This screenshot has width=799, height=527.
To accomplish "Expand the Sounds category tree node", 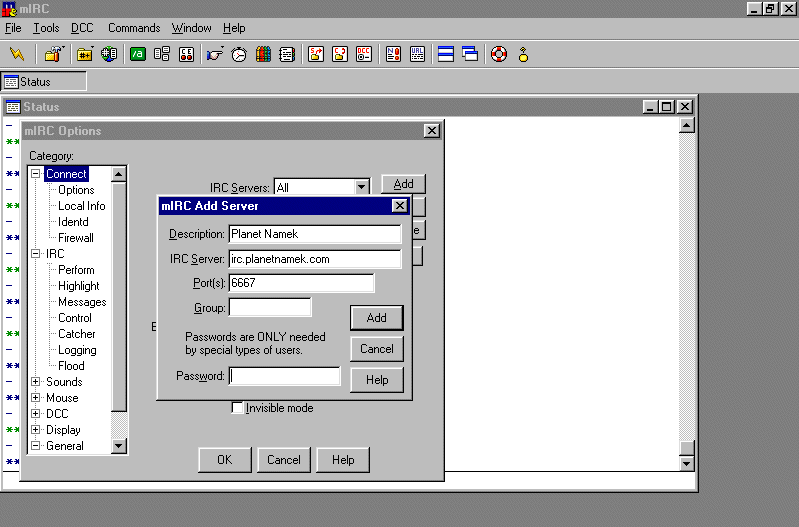I will tap(36, 381).
